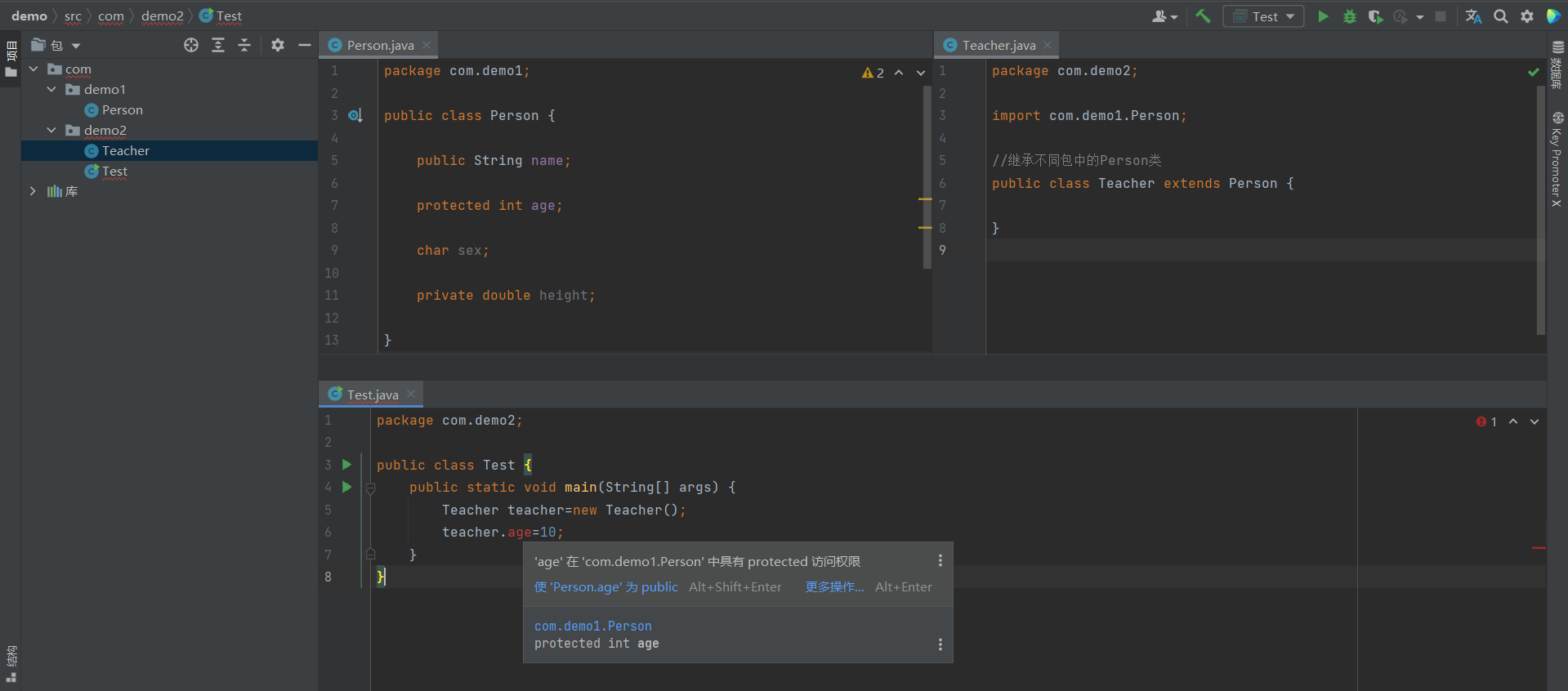The width and height of the screenshot is (1568, 691).
Task: Open Search Everywhere magnifier icon
Action: click(x=1501, y=16)
